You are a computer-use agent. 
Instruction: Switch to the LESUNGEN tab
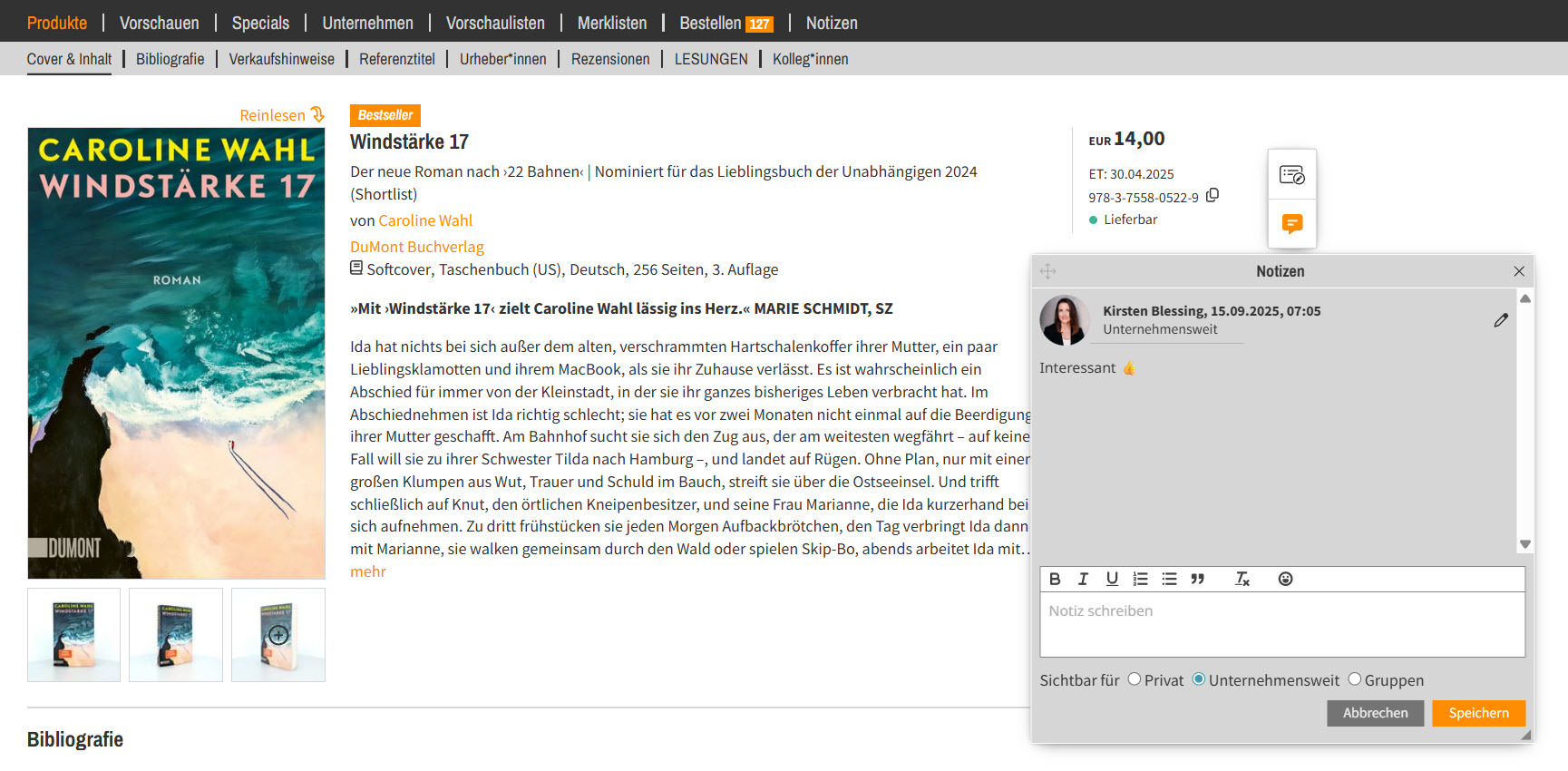711,59
